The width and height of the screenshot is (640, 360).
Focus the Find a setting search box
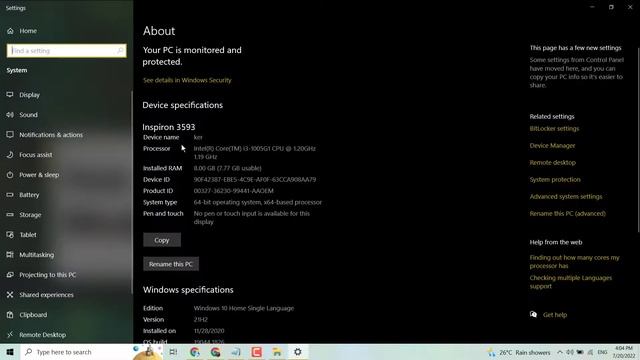coord(67,51)
